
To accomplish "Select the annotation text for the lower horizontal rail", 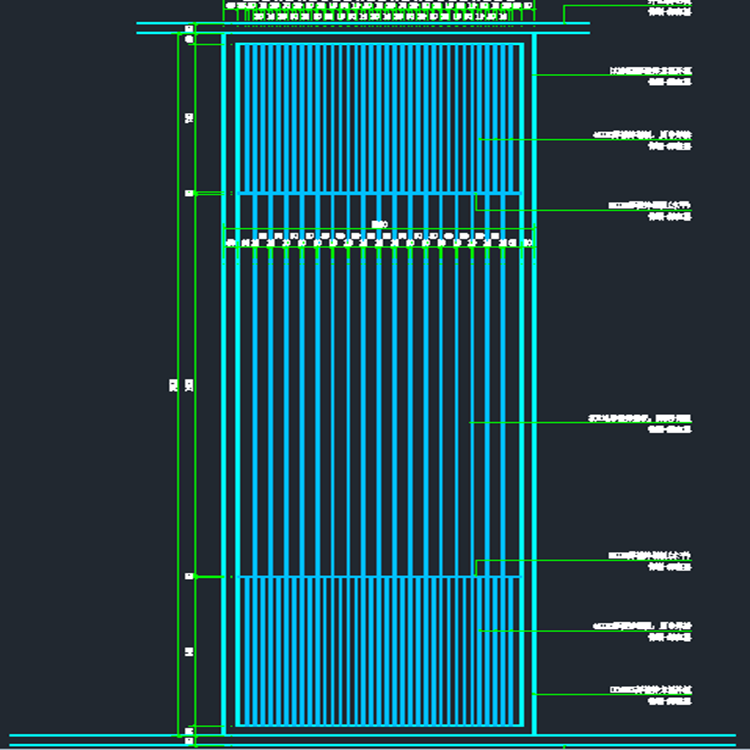I will pos(650,560).
